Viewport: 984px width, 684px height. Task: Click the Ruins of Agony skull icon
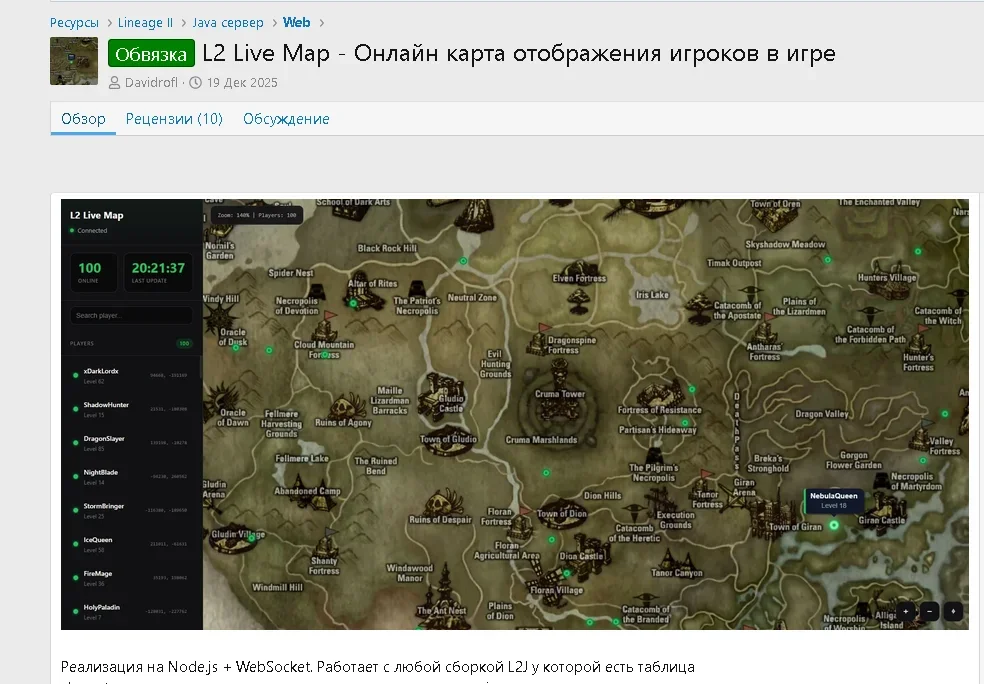tap(346, 406)
